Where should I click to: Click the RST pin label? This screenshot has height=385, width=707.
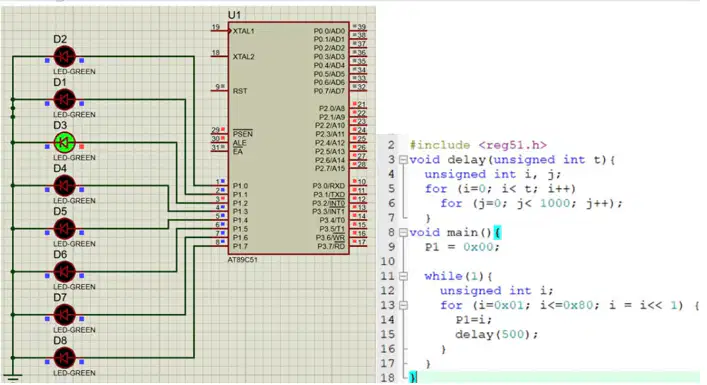click(x=240, y=91)
